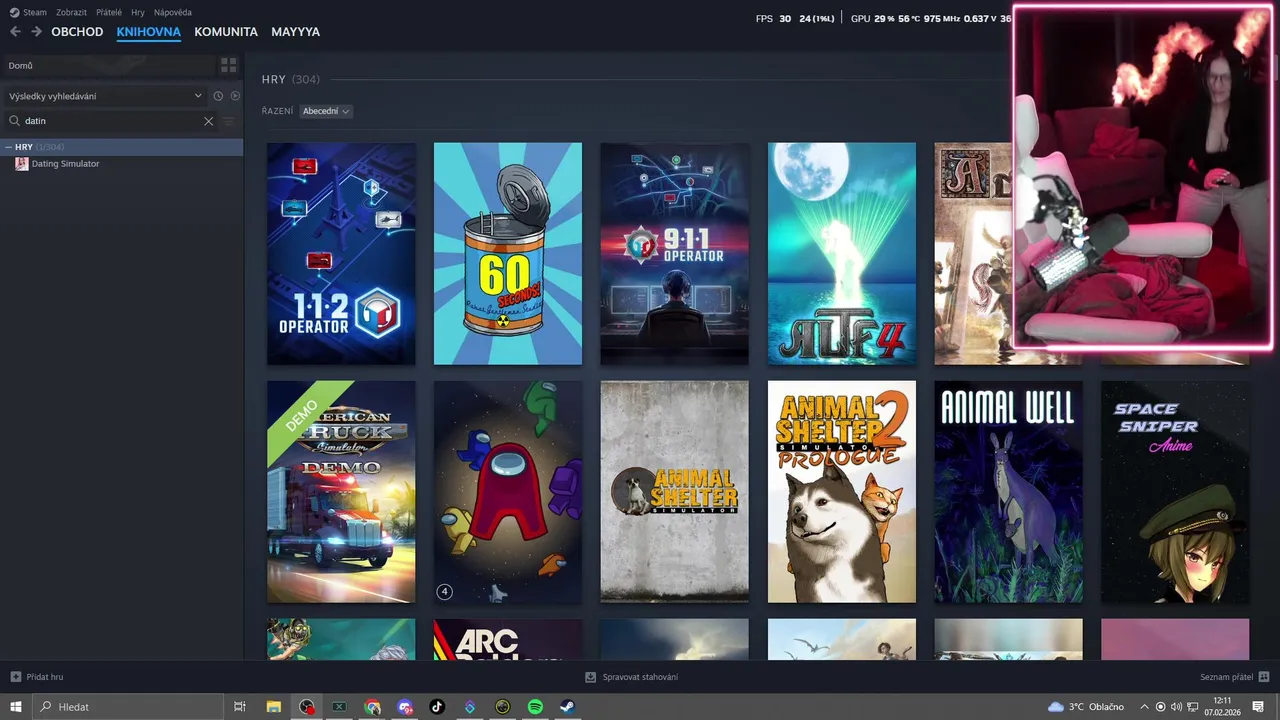Click the Hledat taskbar search box

126,707
